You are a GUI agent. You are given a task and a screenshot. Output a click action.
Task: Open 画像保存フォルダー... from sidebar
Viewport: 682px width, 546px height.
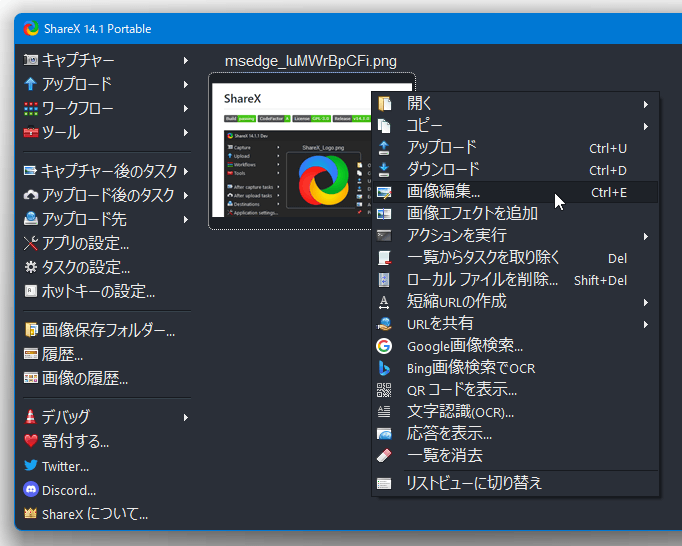pyautogui.click(x=107, y=330)
